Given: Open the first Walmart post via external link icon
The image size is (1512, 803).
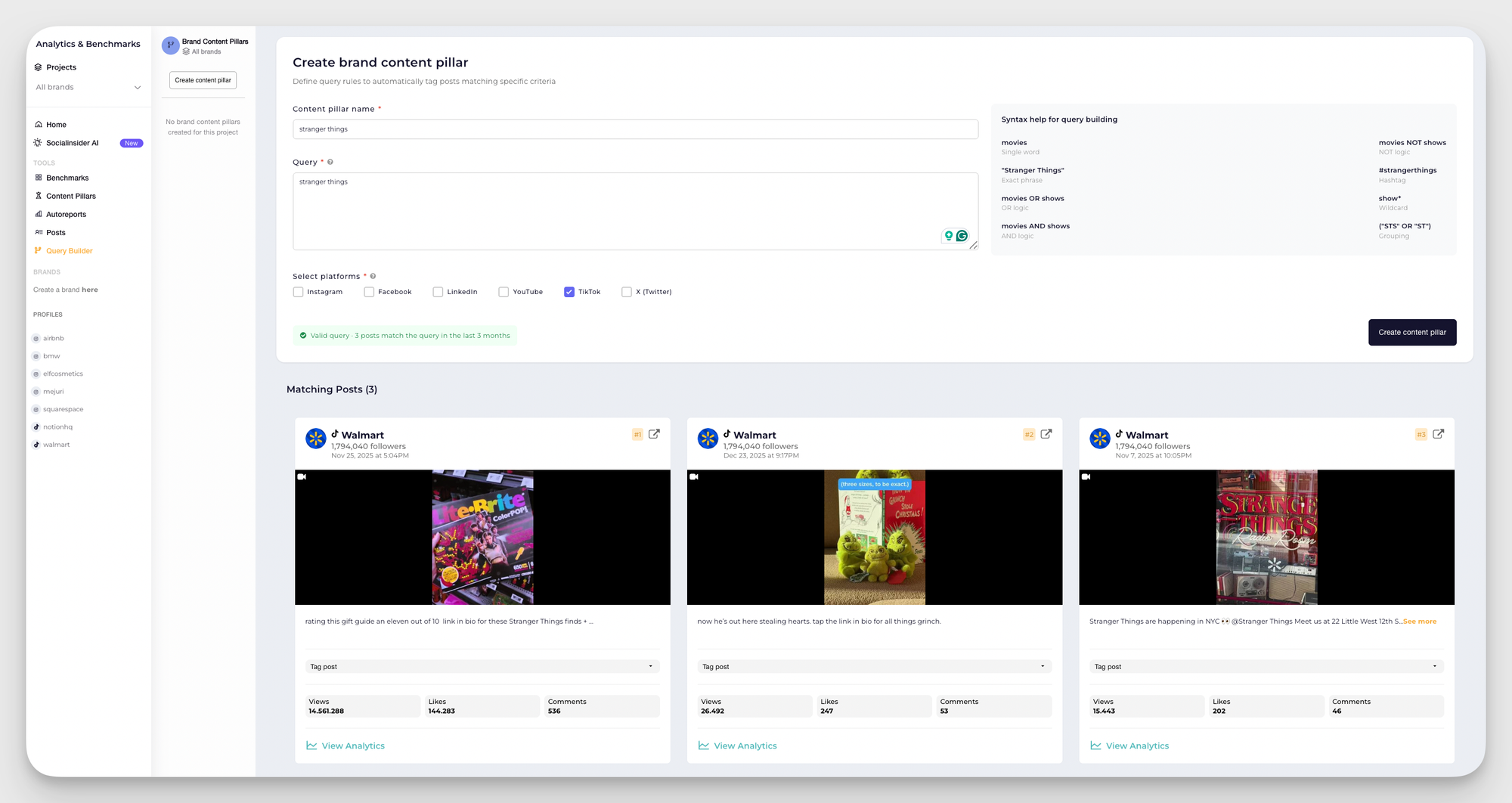Looking at the screenshot, I should (653, 433).
